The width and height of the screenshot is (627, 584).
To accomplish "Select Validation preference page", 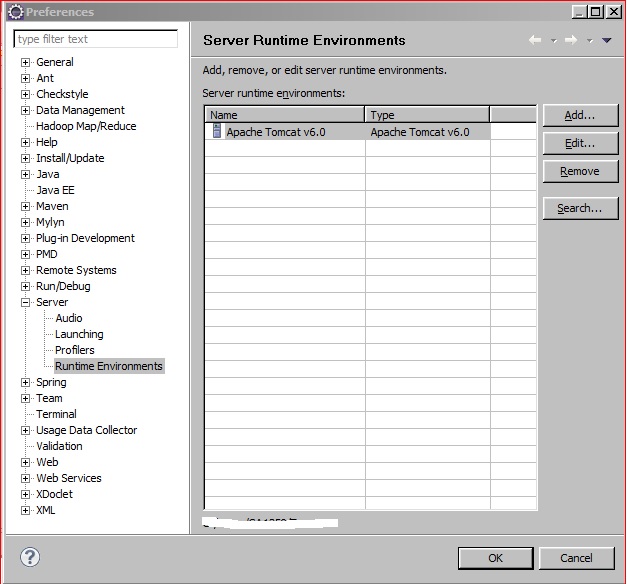I will 59,446.
